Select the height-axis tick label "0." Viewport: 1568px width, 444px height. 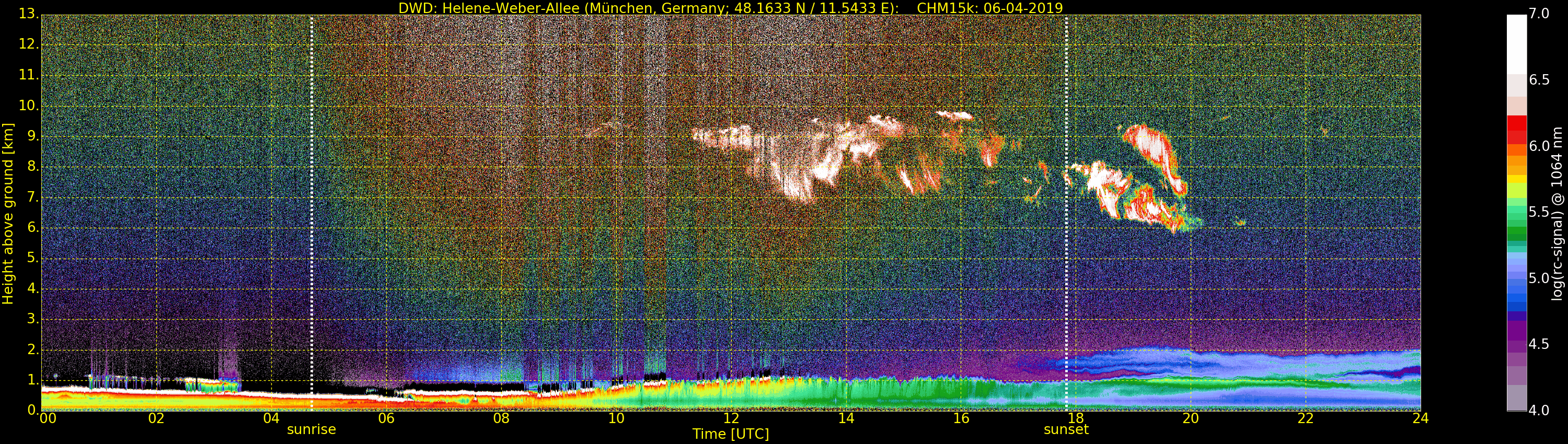pyautogui.click(x=32, y=410)
